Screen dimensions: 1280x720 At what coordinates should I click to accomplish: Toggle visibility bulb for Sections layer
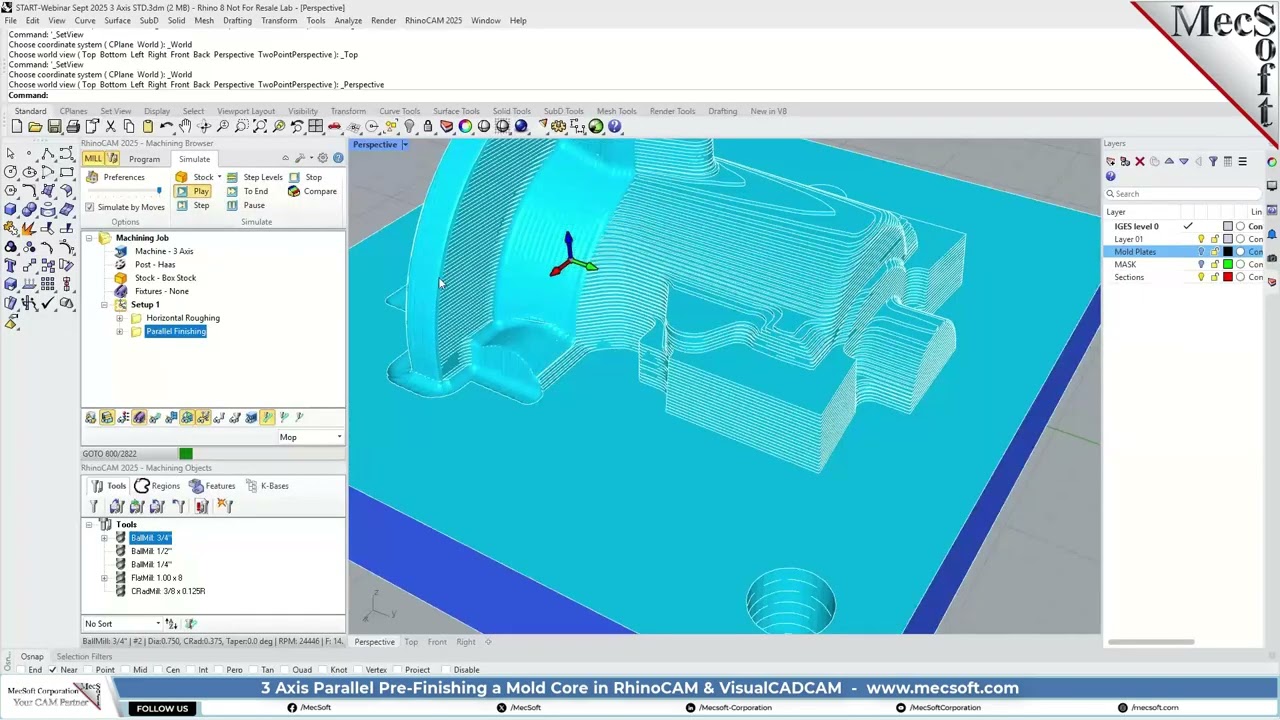coord(1201,278)
